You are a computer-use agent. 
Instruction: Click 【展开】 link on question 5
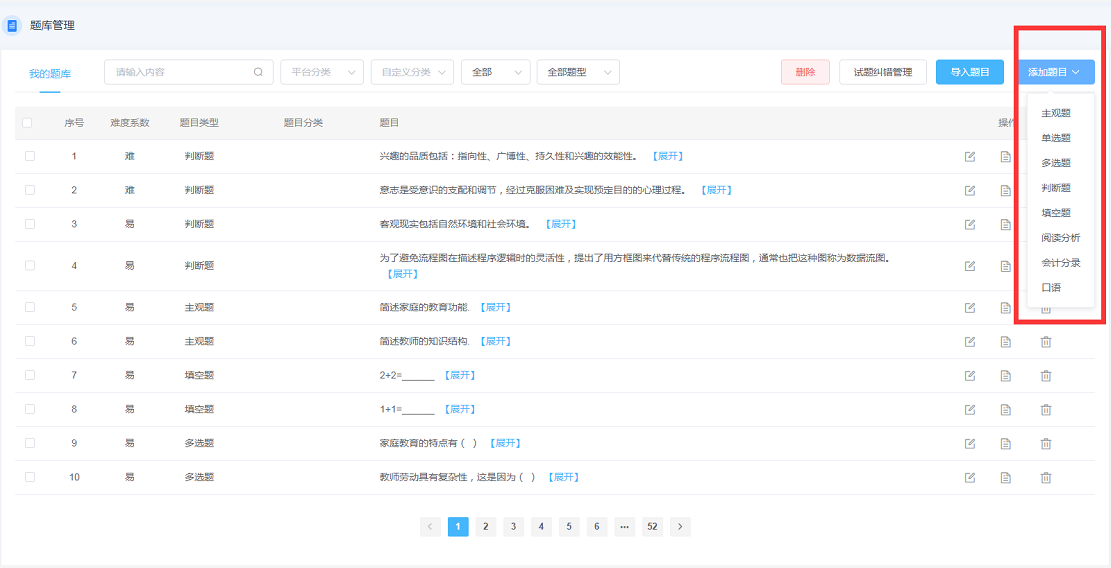494,307
